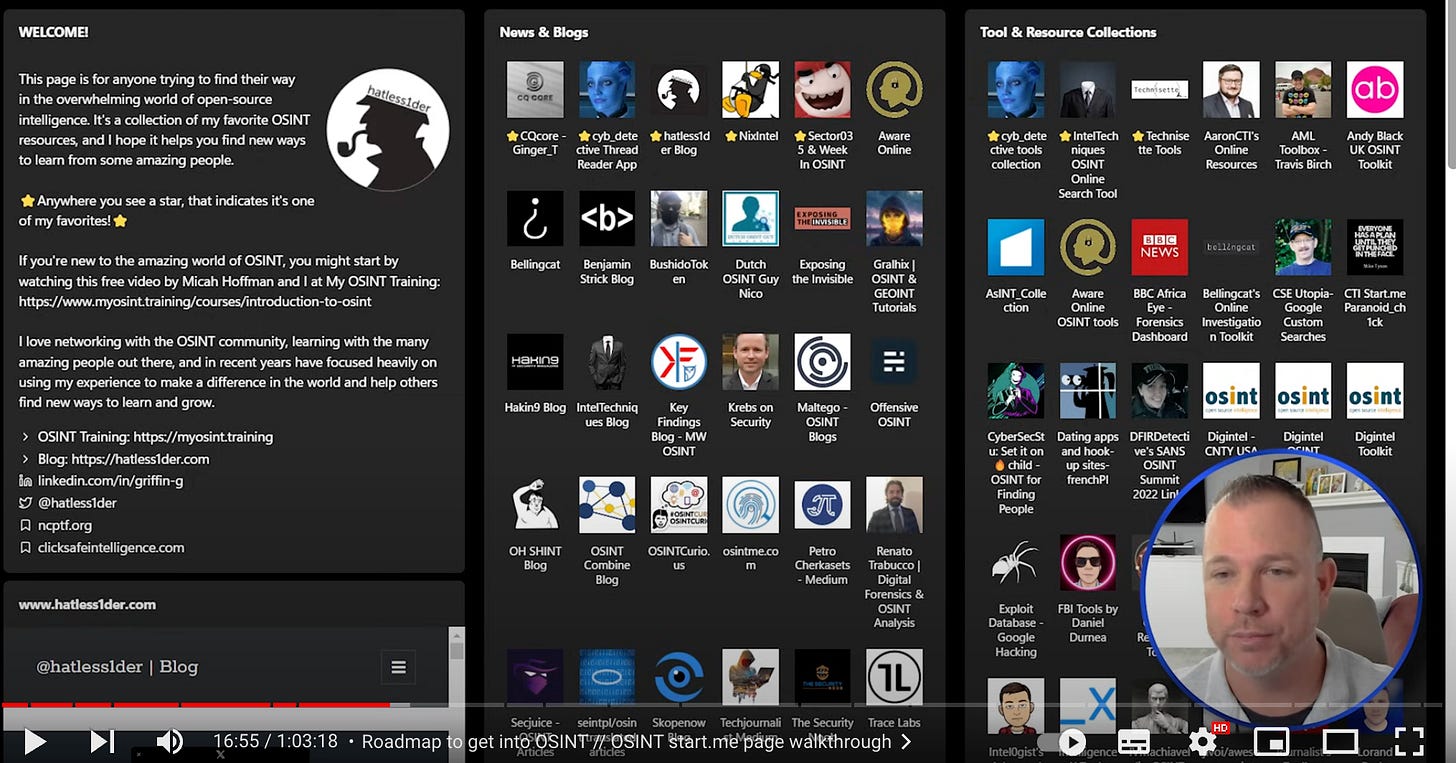Open the Trace Labs icon
Viewport: 1456px width, 763px height.
pos(894,677)
